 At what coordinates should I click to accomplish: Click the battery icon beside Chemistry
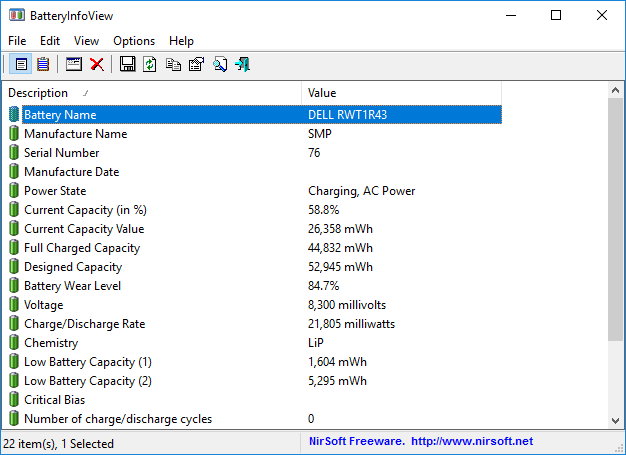[14, 343]
